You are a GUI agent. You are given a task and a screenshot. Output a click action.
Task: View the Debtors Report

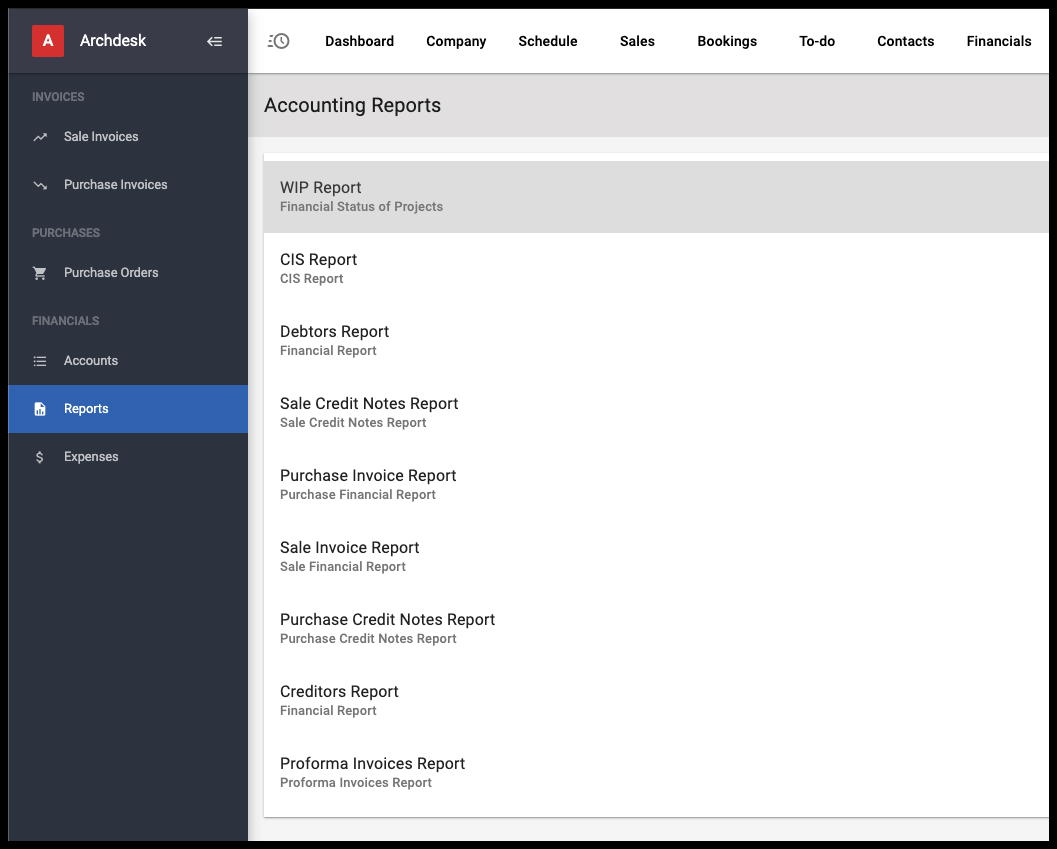[x=334, y=332]
